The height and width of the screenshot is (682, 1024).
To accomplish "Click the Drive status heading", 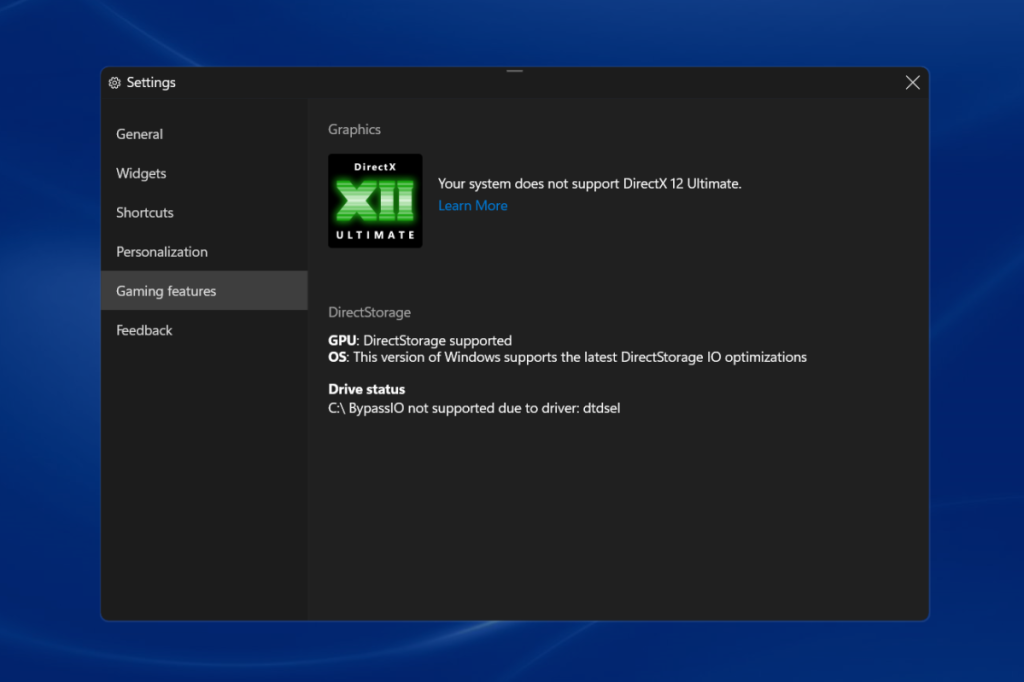I will [366, 389].
